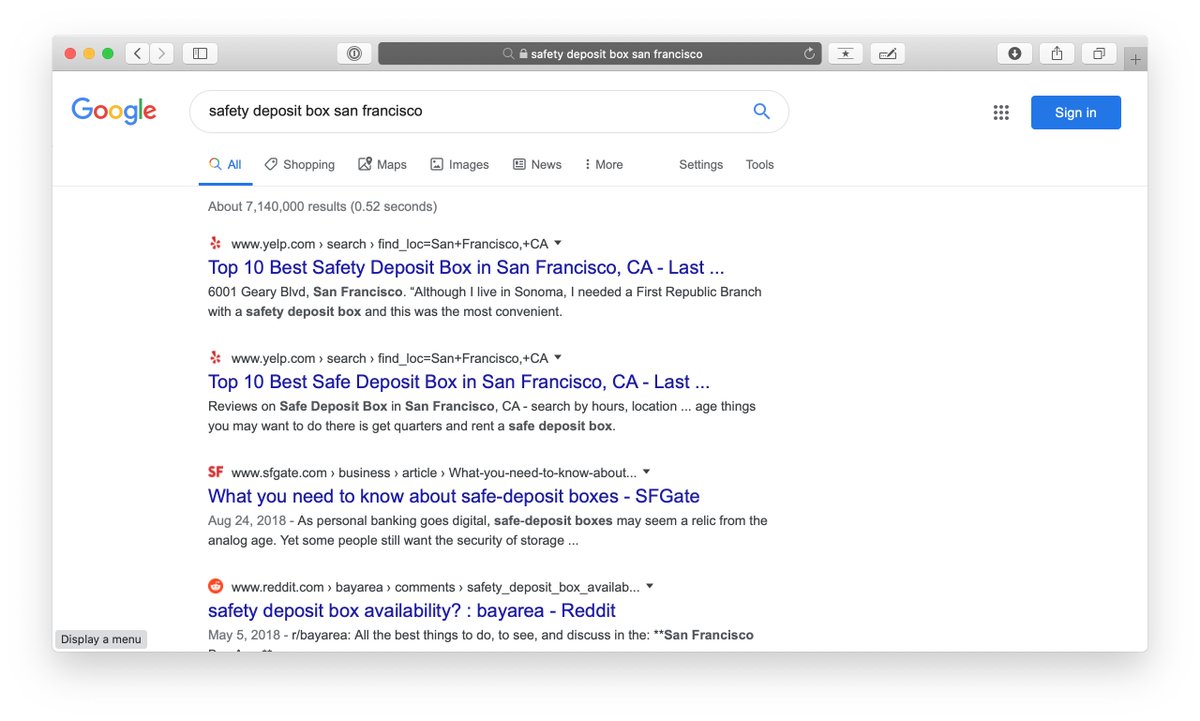This screenshot has height=721, width=1200.
Task: Open the Safari share menu
Action: 1057,53
